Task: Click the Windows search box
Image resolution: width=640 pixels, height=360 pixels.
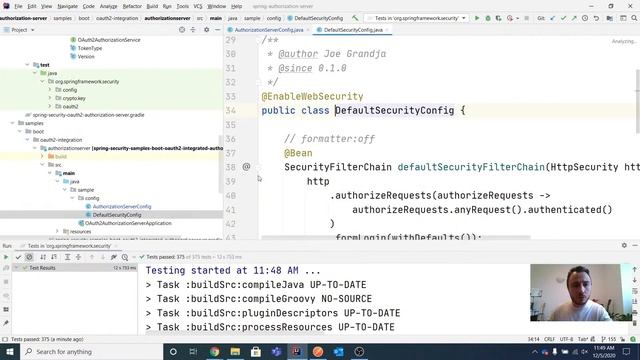Action: click(91, 351)
